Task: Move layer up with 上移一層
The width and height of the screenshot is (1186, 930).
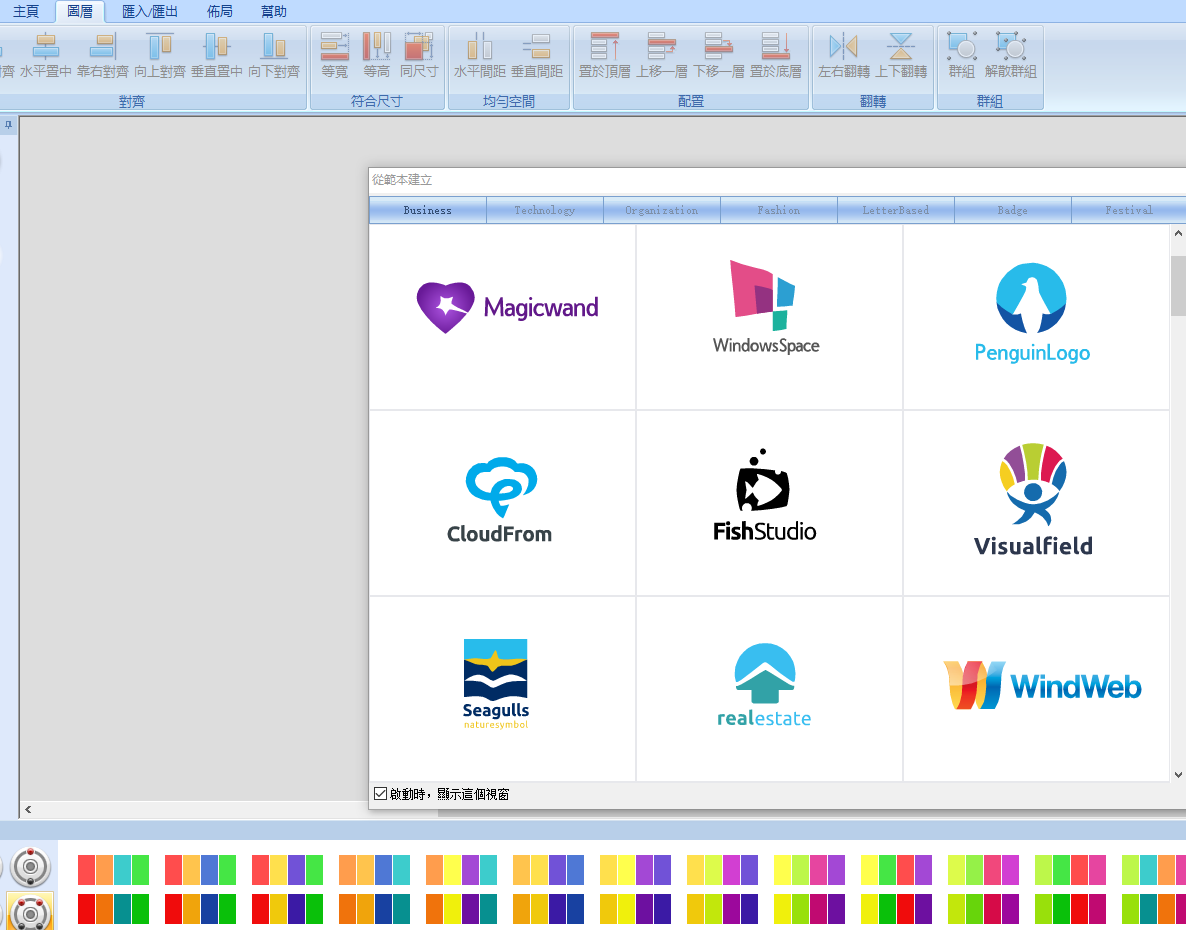Action: (x=662, y=55)
